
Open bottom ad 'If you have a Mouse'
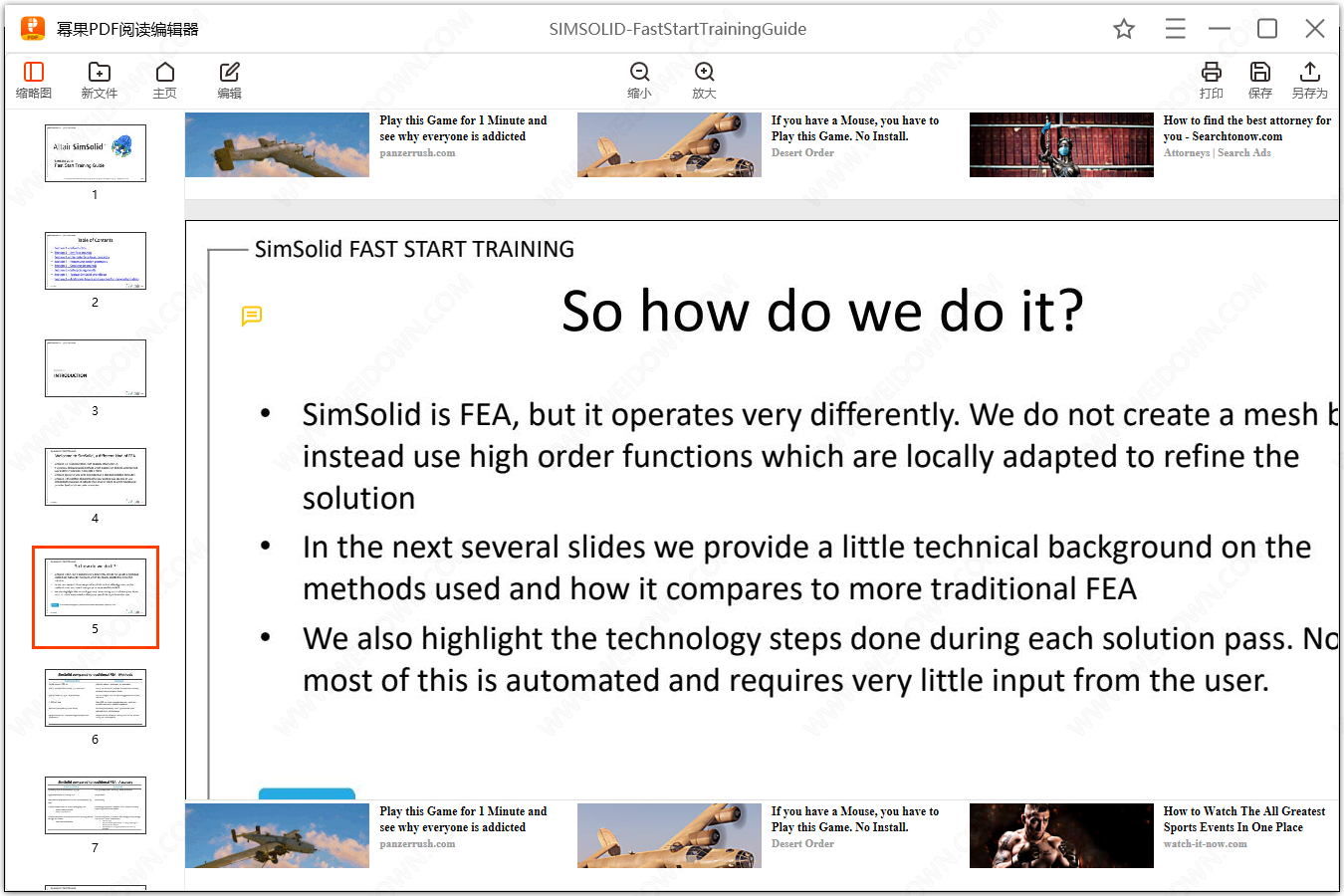pyautogui.click(x=855, y=819)
